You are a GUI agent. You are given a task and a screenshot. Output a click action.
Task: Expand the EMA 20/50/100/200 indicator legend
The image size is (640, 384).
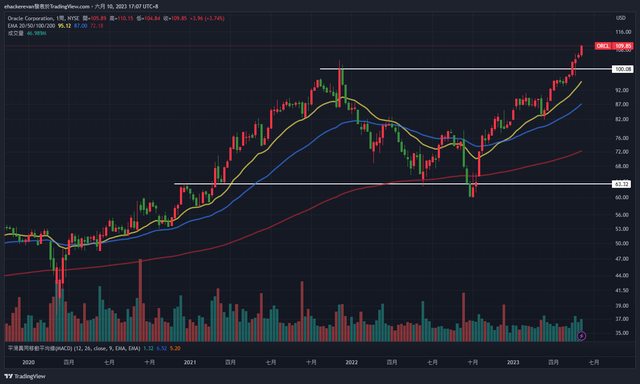click(x=31, y=26)
